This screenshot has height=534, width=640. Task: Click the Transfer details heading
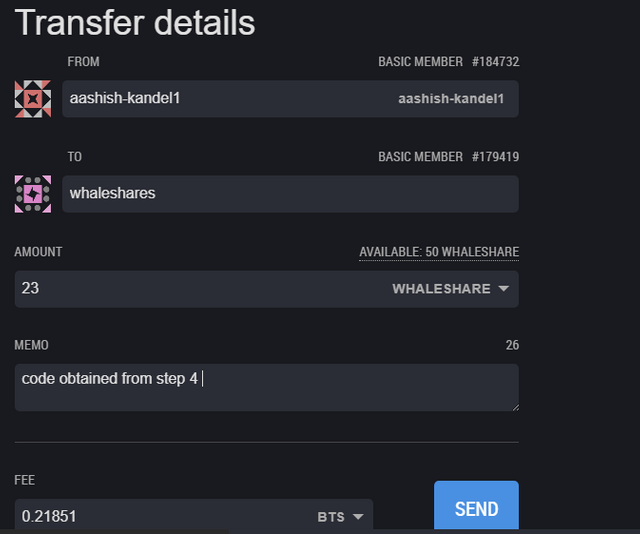[x=135, y=23]
